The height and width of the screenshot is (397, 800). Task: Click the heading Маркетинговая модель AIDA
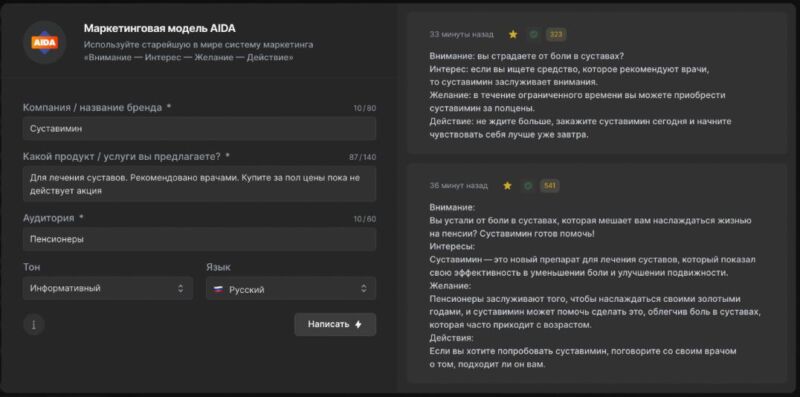(160, 29)
